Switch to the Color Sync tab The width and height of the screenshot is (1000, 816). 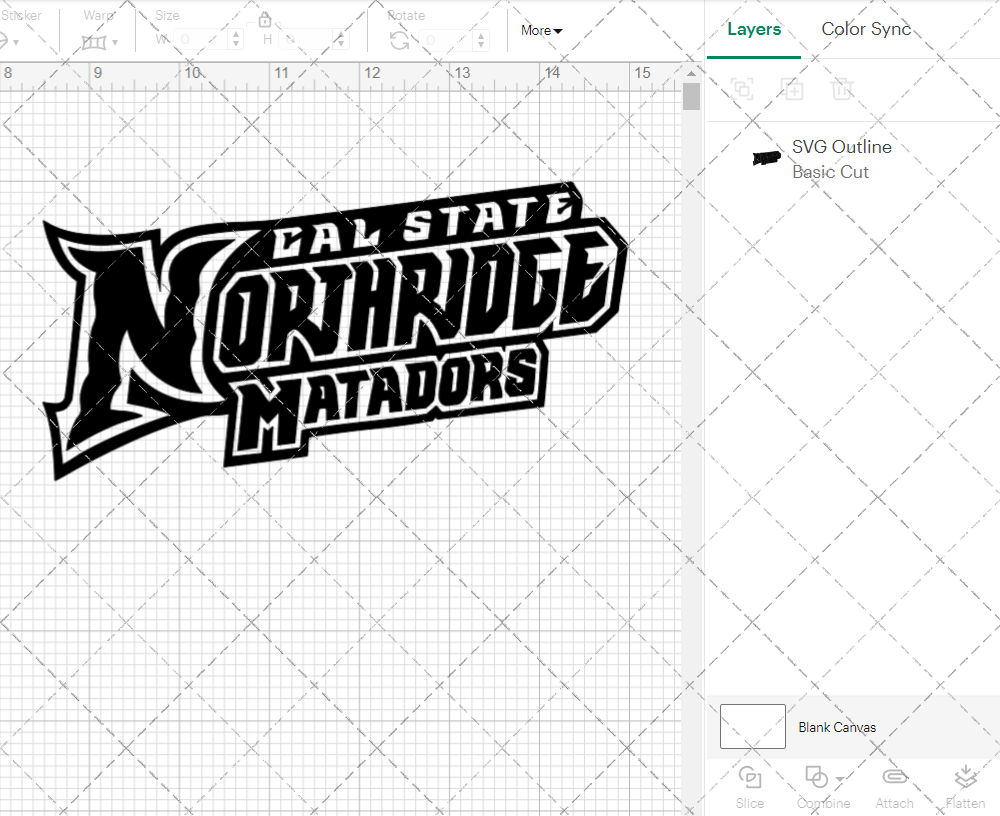tap(866, 29)
